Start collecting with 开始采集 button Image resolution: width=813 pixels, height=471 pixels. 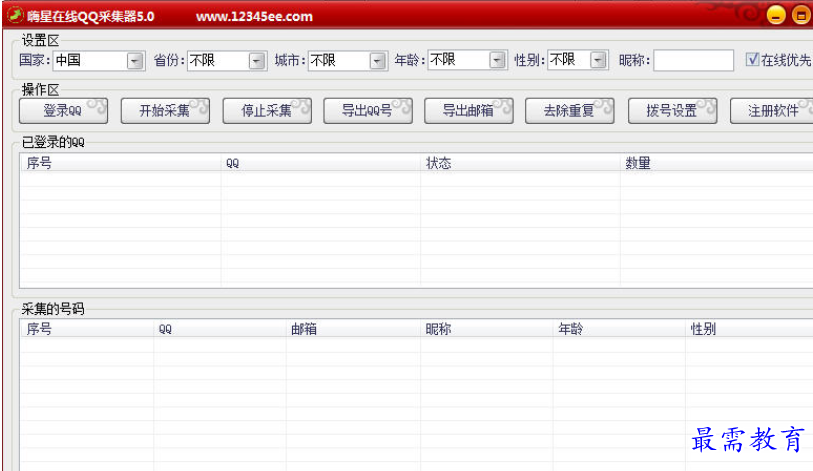pos(165,110)
